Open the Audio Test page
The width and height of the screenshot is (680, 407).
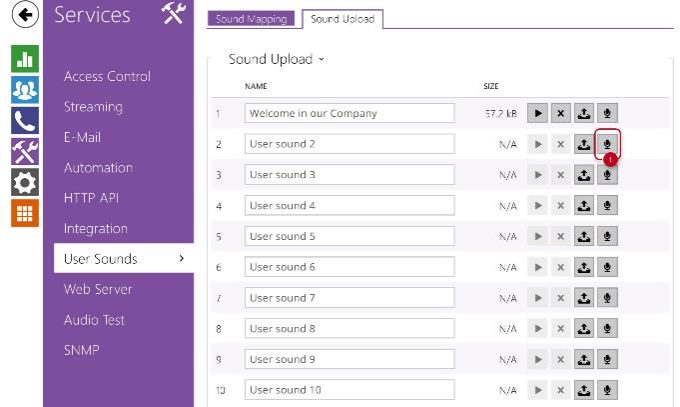95,320
